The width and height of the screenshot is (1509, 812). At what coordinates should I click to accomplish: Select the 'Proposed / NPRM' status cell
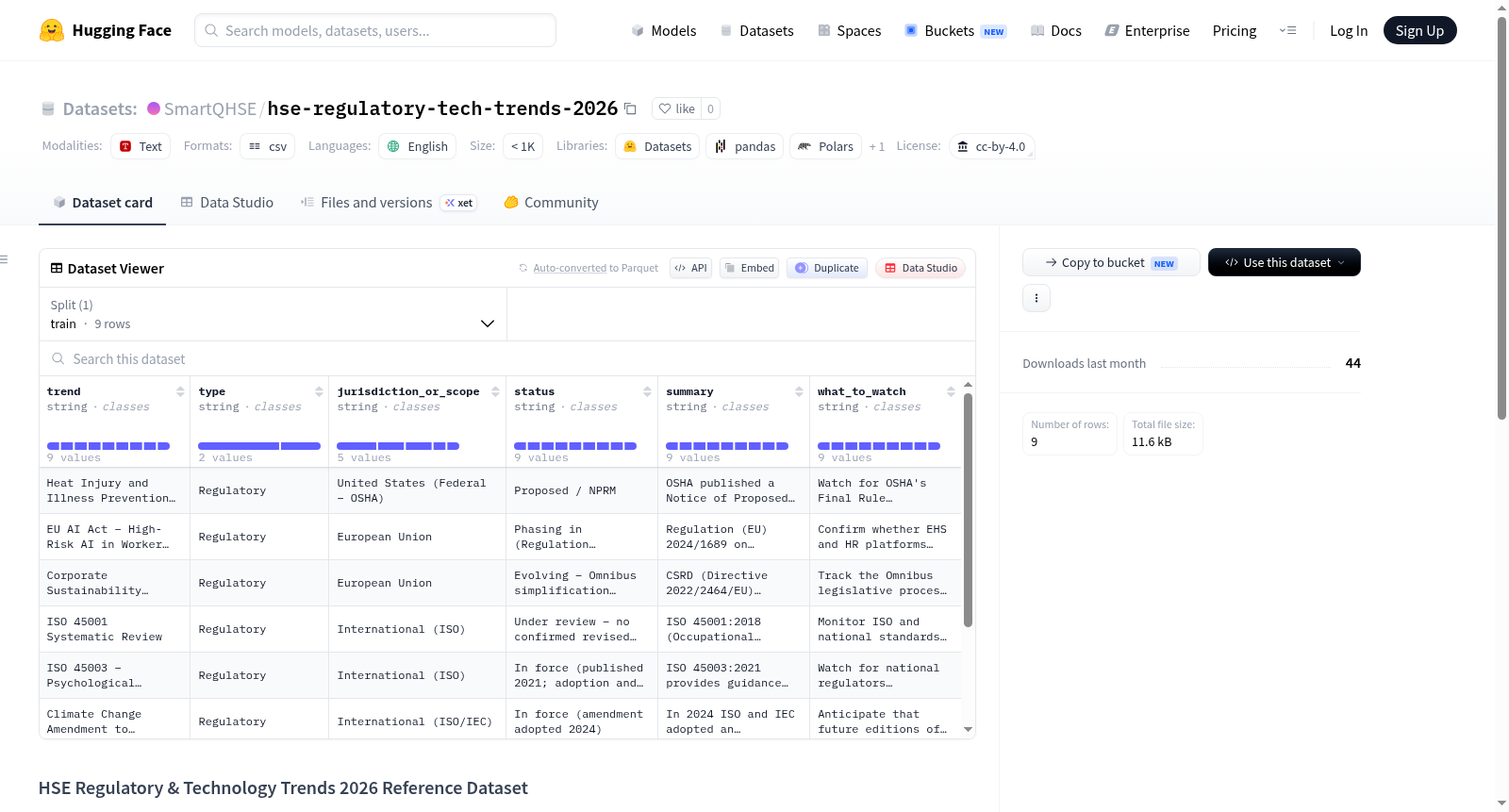582,490
